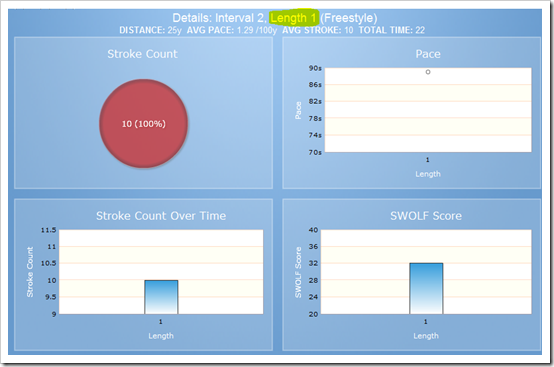
Task: Click the 'AVG STROKE: 10' stat
Action: [x=318, y=30]
